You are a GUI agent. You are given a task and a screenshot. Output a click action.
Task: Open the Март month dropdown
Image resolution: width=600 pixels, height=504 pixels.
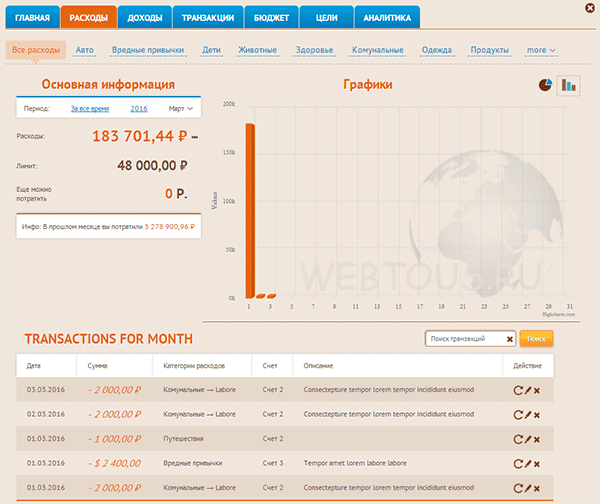[x=181, y=109]
